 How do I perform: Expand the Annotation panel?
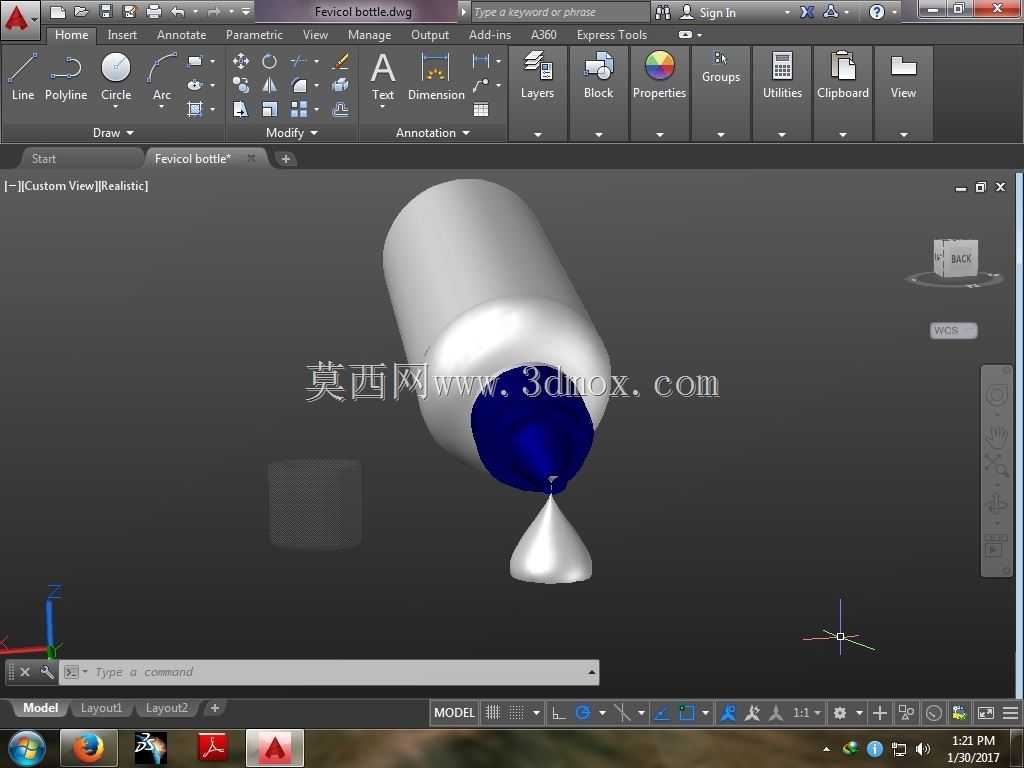(432, 133)
